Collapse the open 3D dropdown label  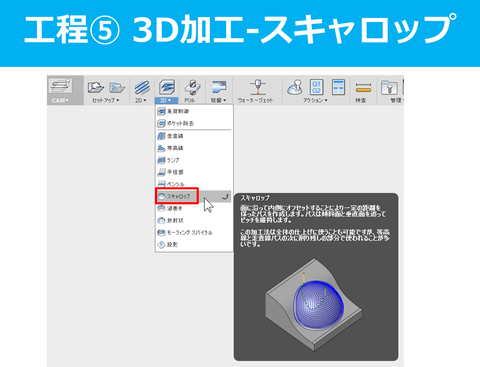[x=166, y=100]
